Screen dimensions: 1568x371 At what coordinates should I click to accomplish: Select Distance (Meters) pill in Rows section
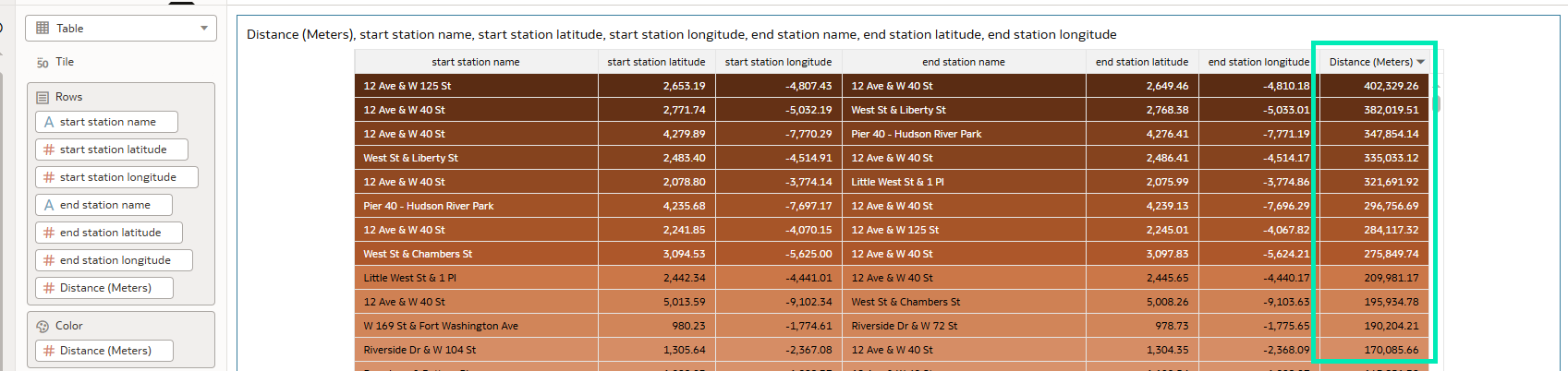105,288
